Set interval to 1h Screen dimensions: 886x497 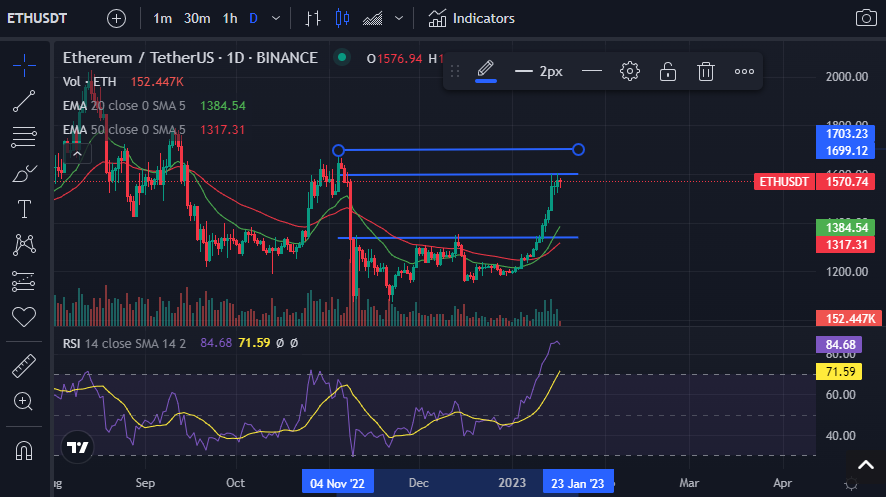[230, 19]
